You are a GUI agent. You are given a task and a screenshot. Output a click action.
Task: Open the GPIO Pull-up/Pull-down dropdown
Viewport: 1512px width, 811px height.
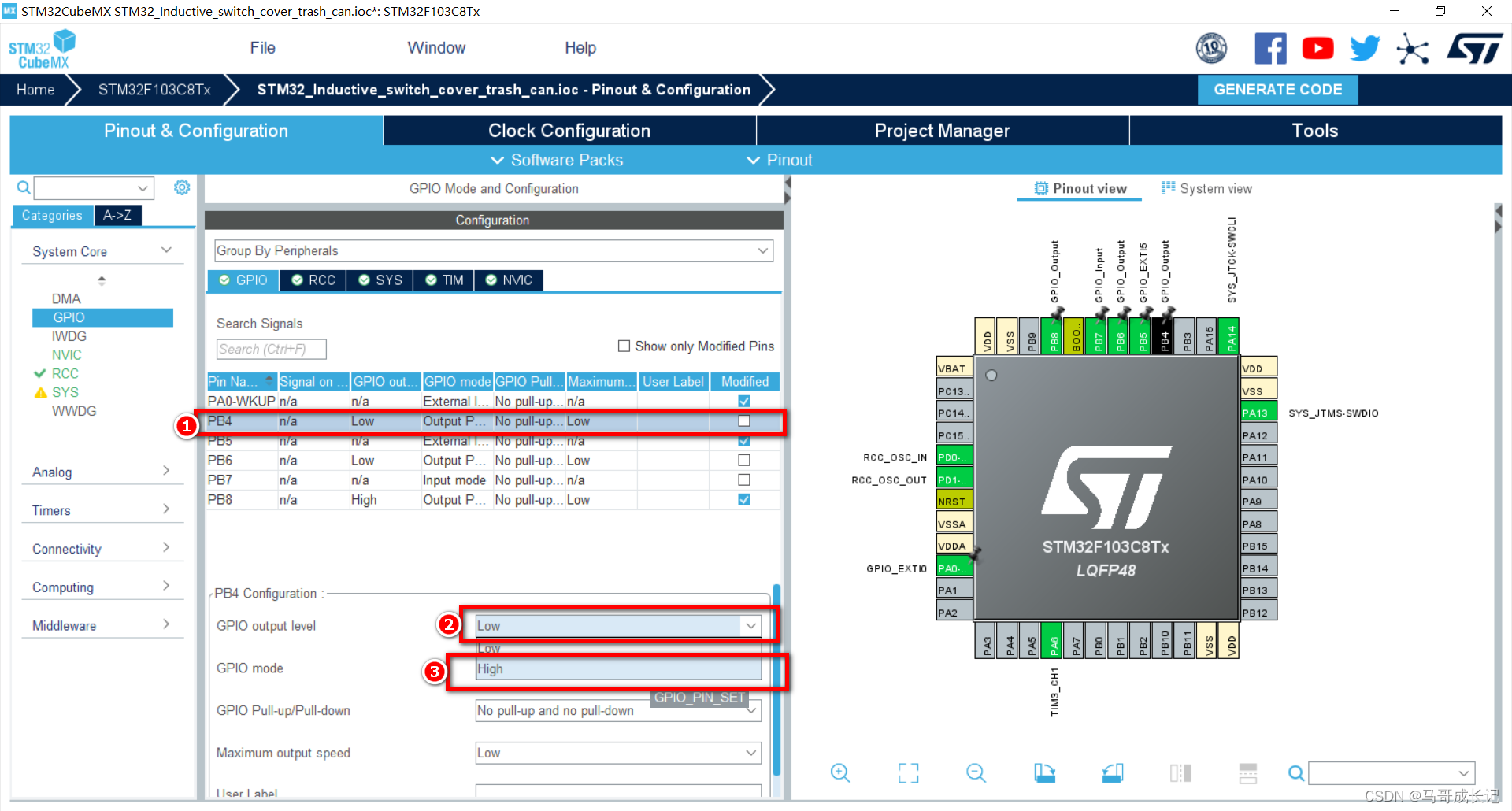(618, 710)
